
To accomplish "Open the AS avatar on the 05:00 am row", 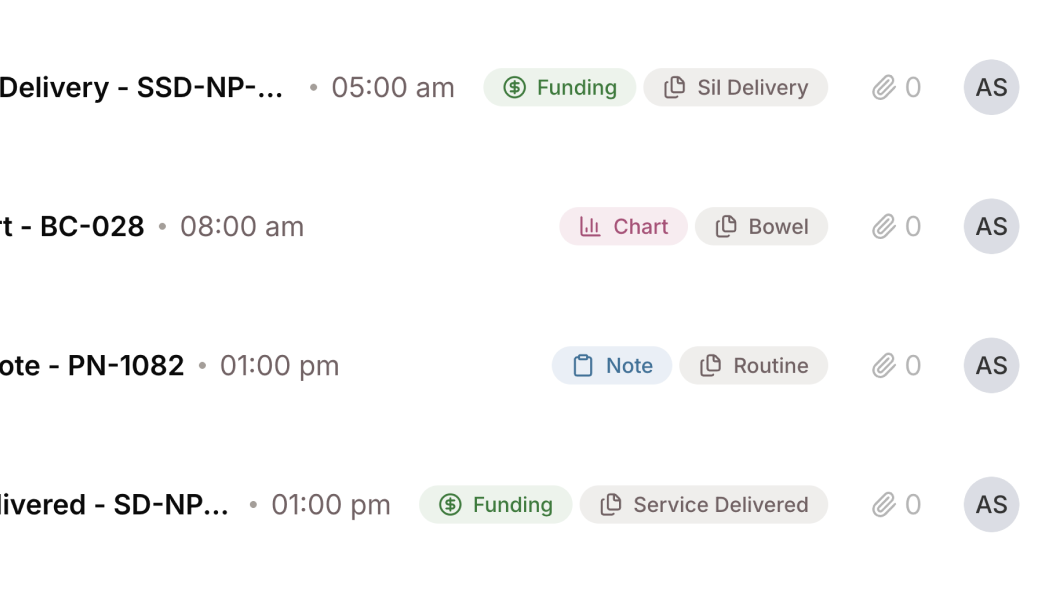I will [x=991, y=88].
